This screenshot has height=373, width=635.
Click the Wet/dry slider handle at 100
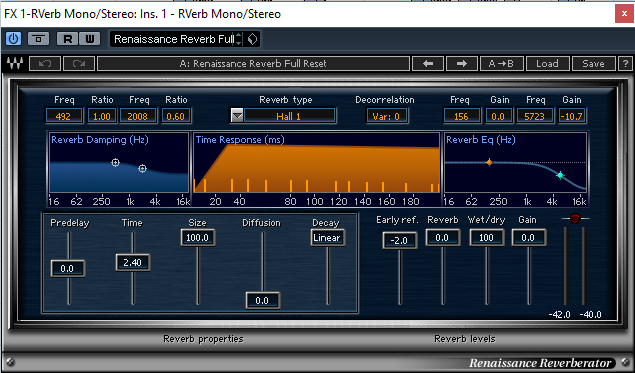click(x=487, y=237)
